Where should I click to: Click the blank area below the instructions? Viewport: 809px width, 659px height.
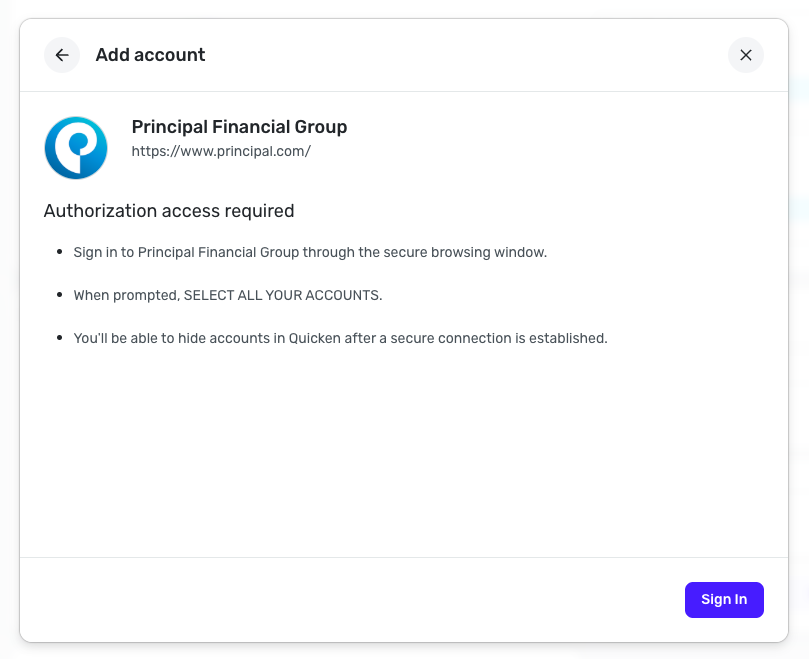coord(400,450)
